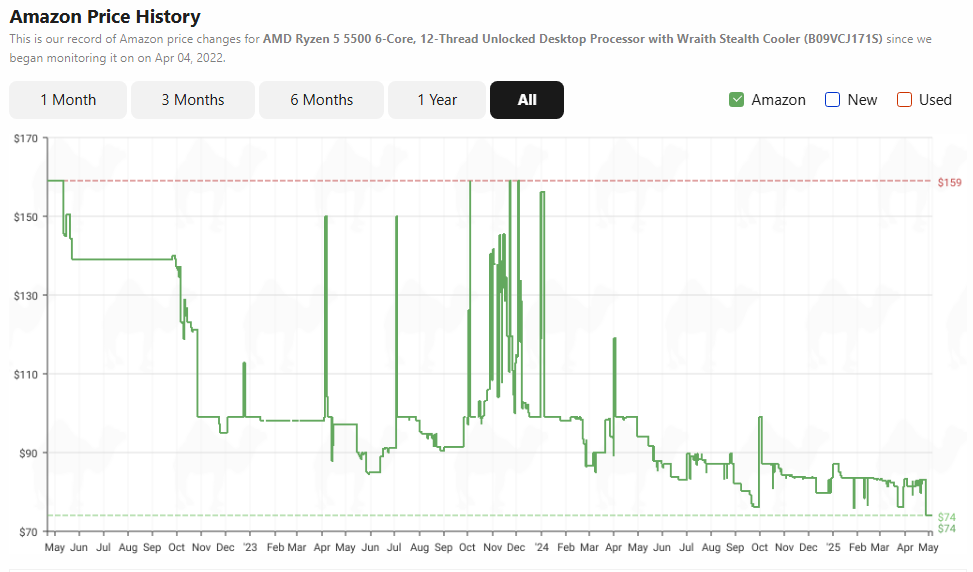973x572 pixels.
Task: Click the New legend label
Action: (x=862, y=100)
